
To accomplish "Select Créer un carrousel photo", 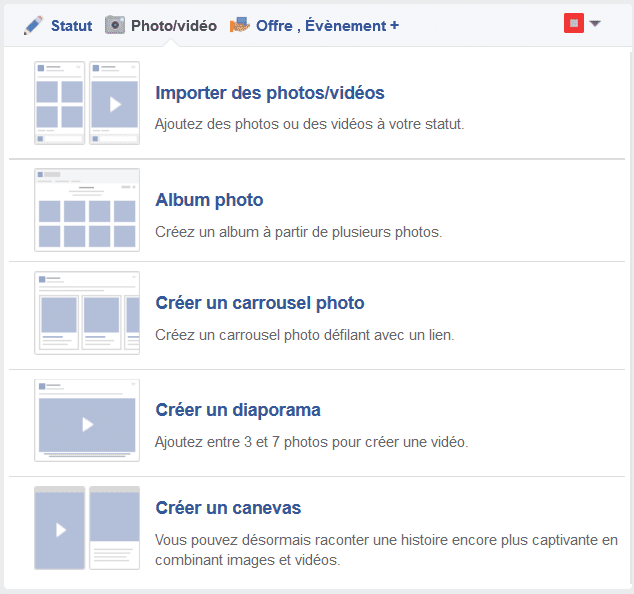I will click(x=260, y=303).
